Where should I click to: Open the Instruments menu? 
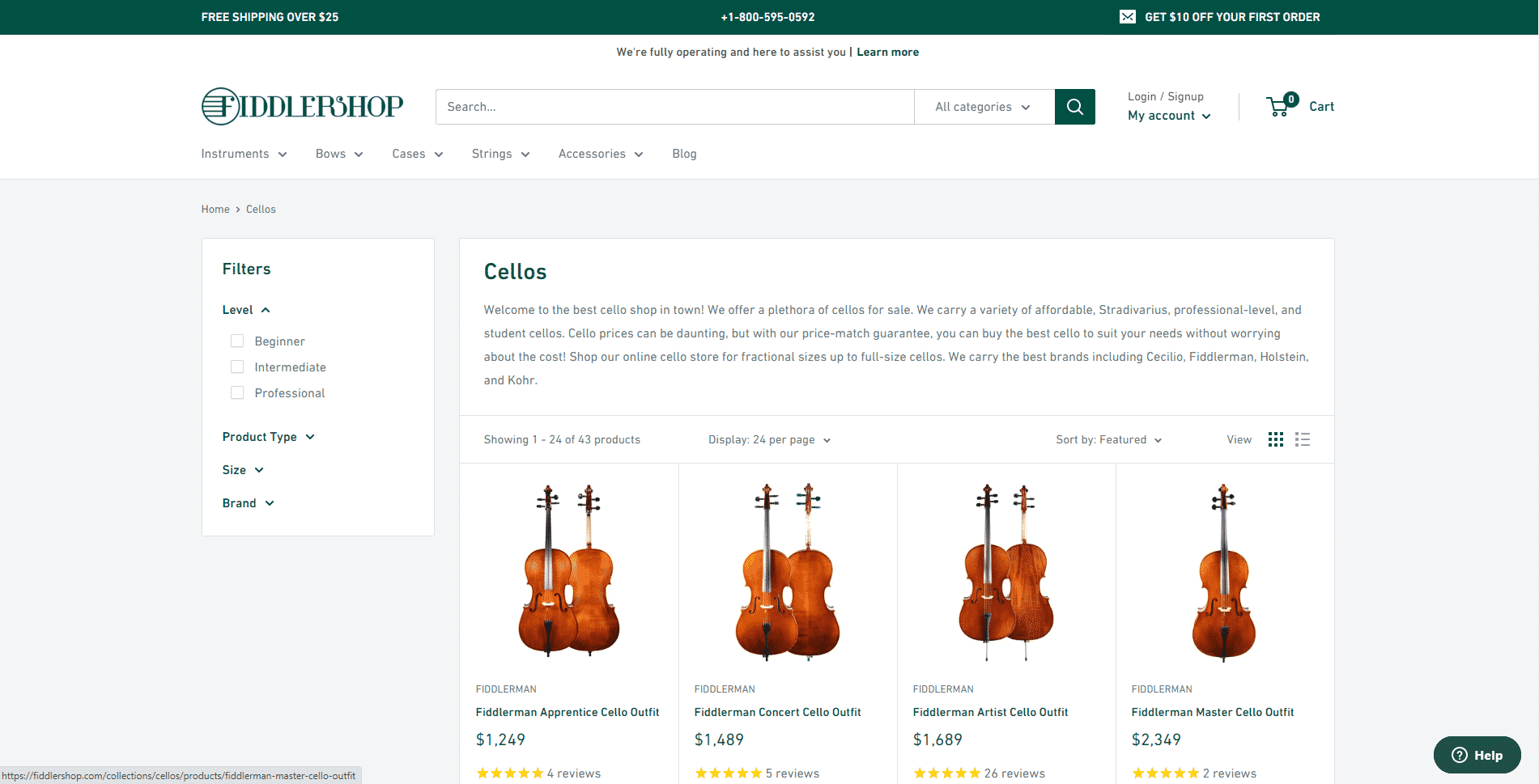point(244,154)
